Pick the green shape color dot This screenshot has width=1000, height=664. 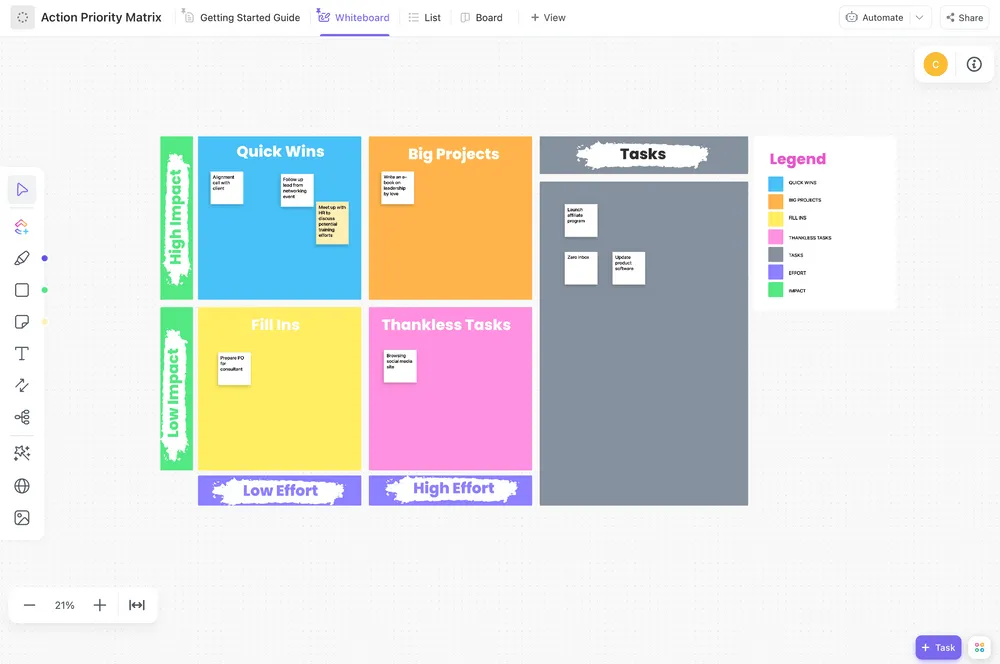(x=45, y=290)
